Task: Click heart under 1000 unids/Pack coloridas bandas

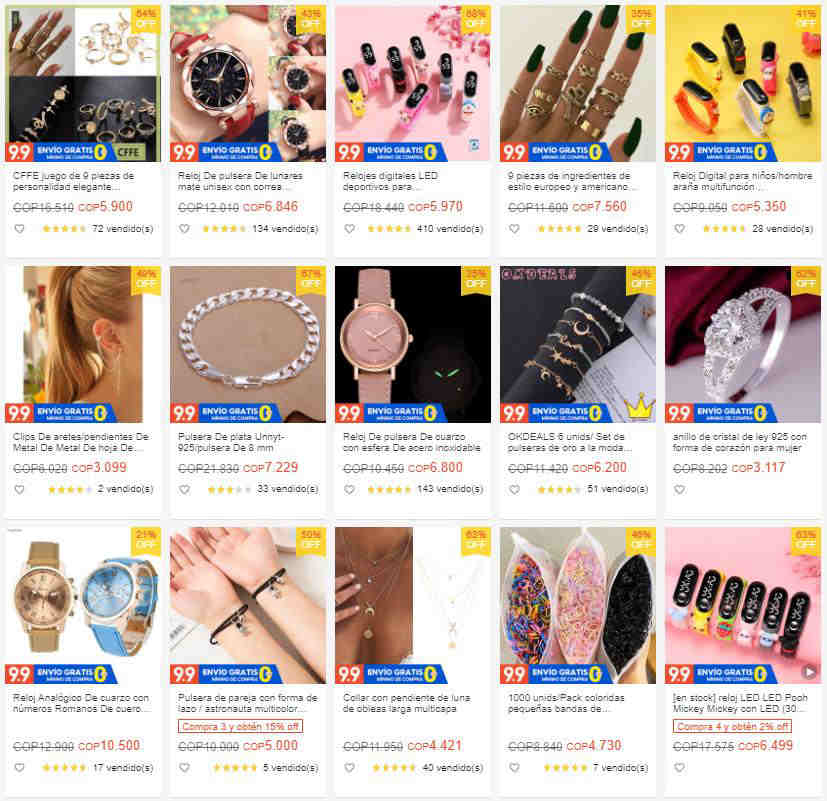Action: [514, 768]
